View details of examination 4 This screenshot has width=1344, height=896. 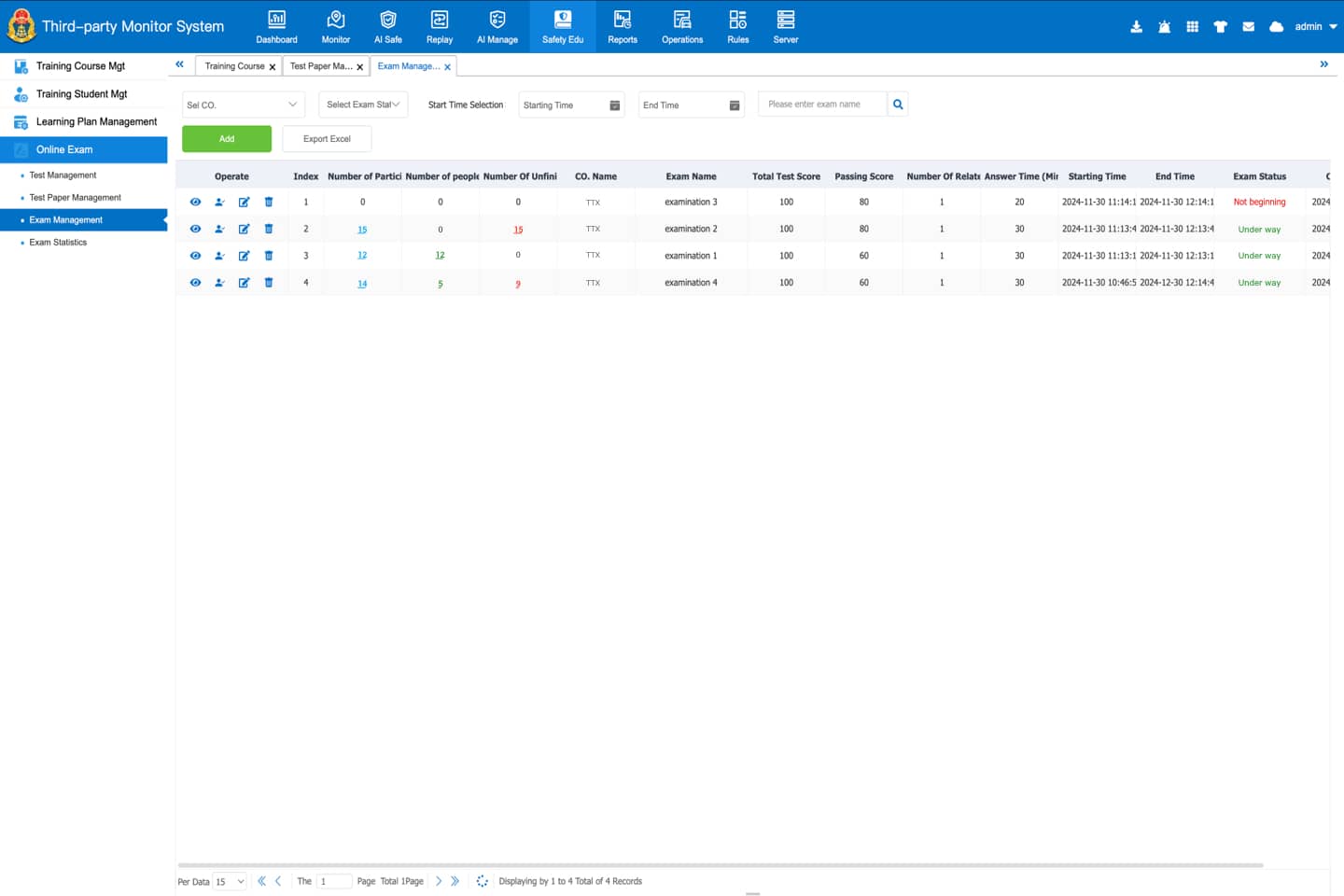[195, 283]
